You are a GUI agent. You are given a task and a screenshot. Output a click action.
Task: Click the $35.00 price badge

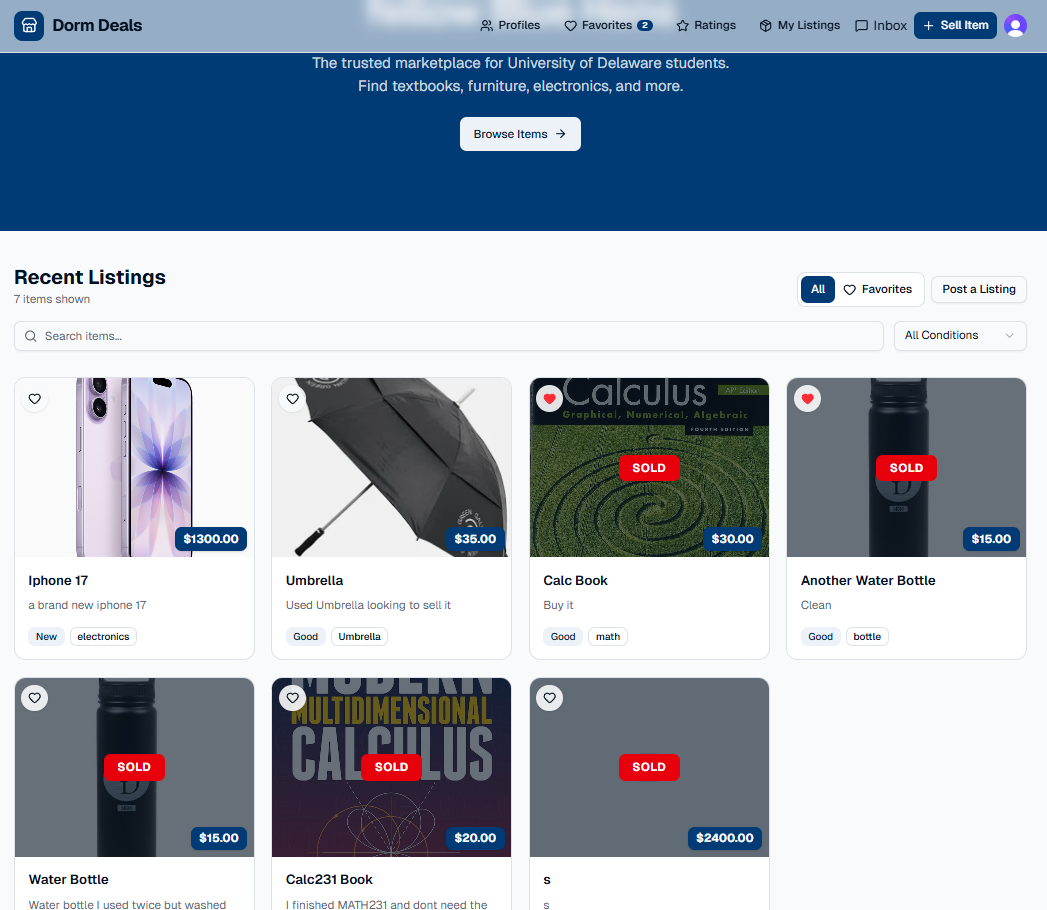pos(475,539)
